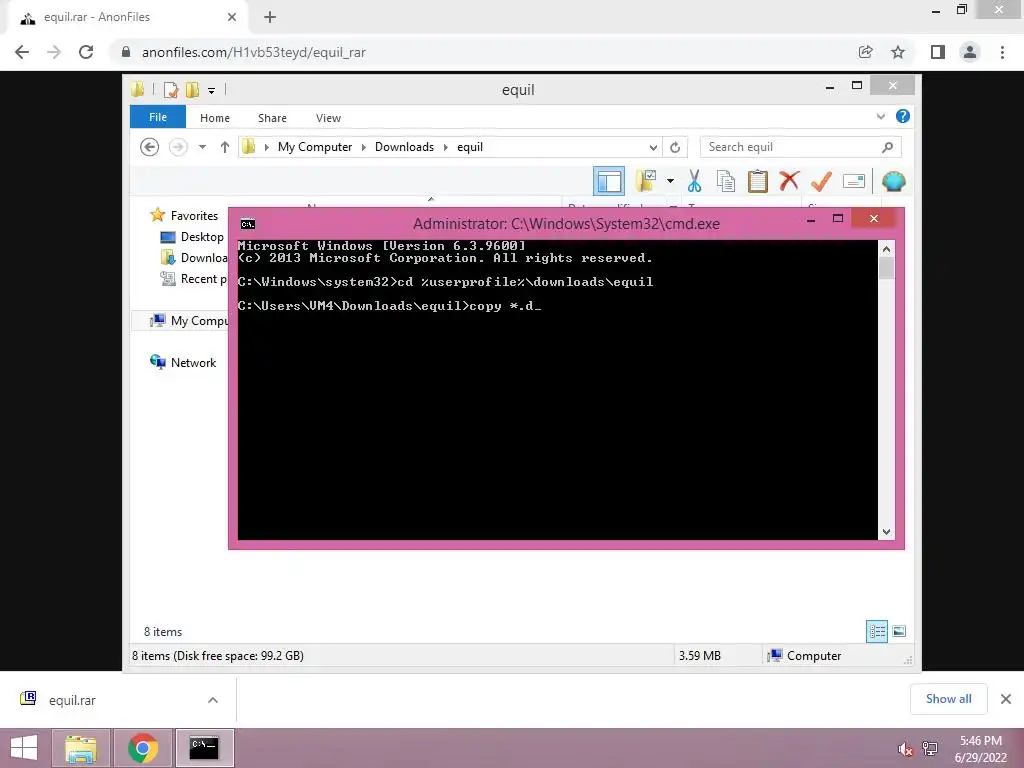The image size is (1024, 768).
Task: Click the cmd vertical scrollbar thumb
Action: tap(886, 268)
